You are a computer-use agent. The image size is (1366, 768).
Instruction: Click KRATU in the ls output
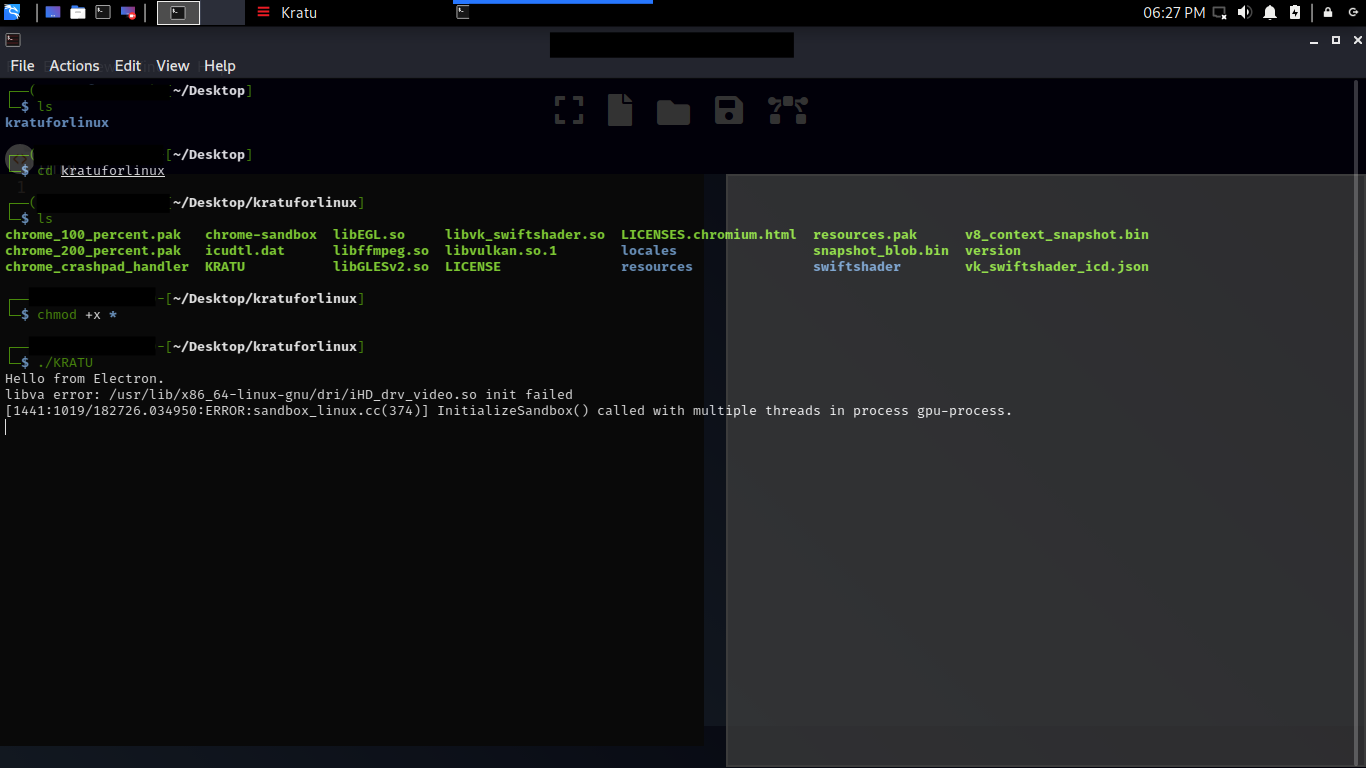click(225, 267)
